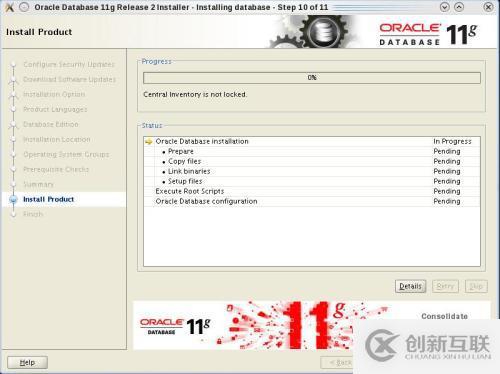Click the 0% progress bar
500x374 pixels.
(x=312, y=78)
